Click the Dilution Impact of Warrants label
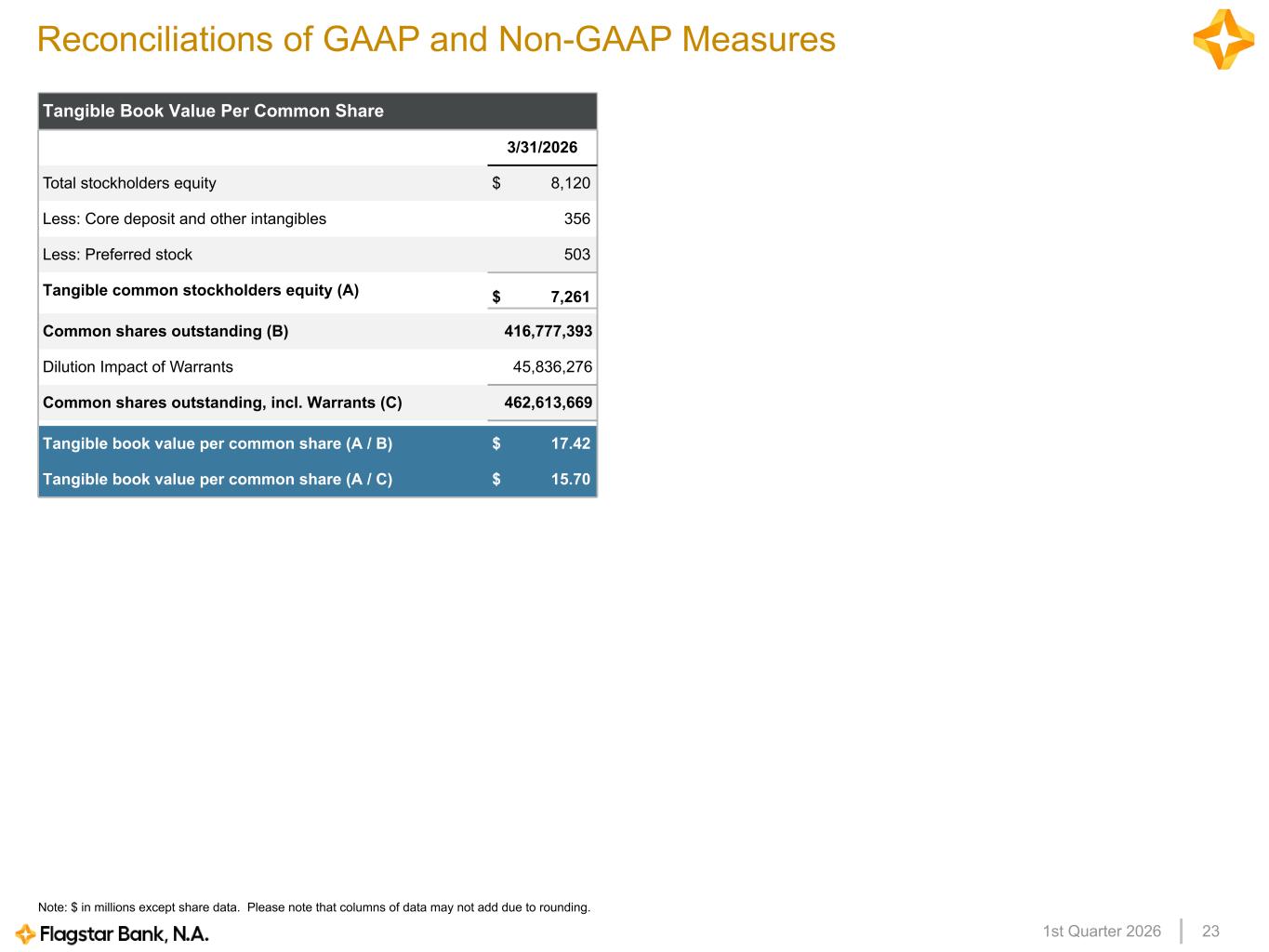Viewport: 1269px width, 952px height. pyautogui.click(x=138, y=367)
